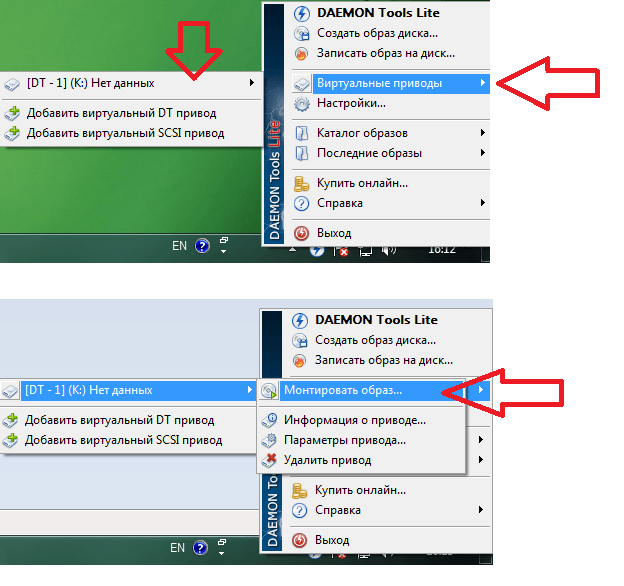
Task: Expand the Справка submenu arrow in upper menu
Action: click(482, 203)
